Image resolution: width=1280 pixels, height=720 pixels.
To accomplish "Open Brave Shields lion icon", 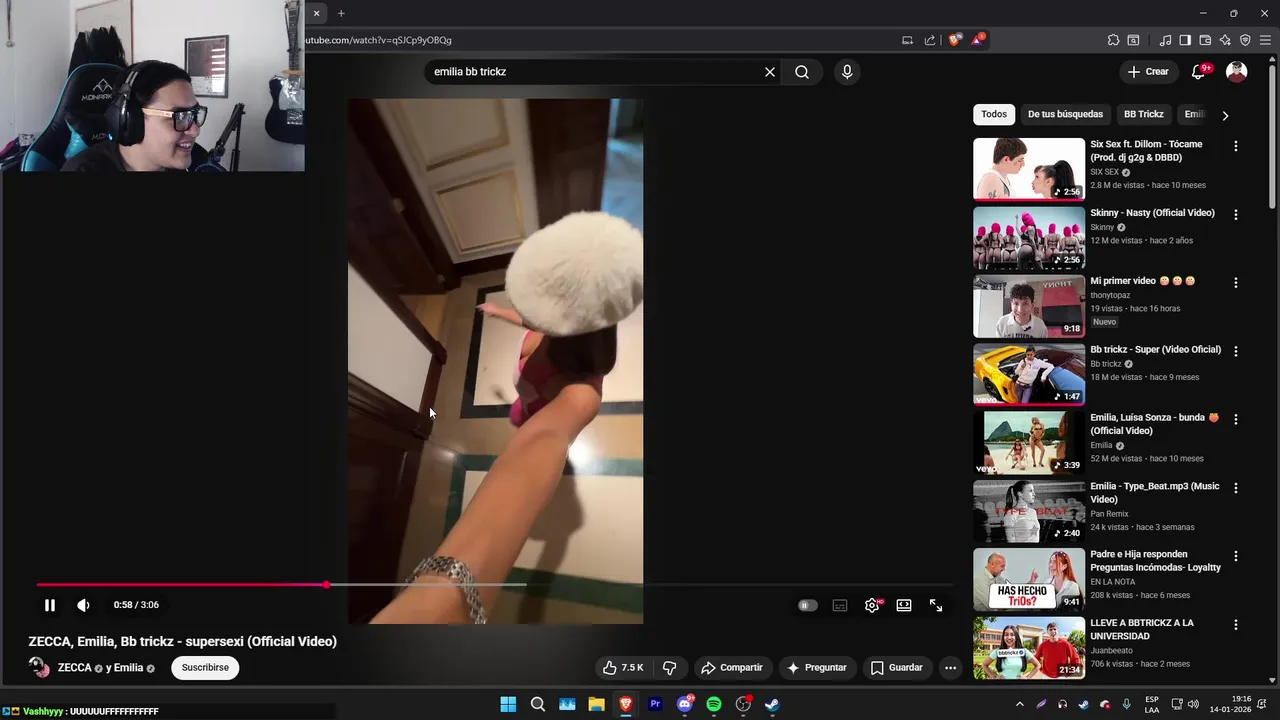I will pos(955,40).
